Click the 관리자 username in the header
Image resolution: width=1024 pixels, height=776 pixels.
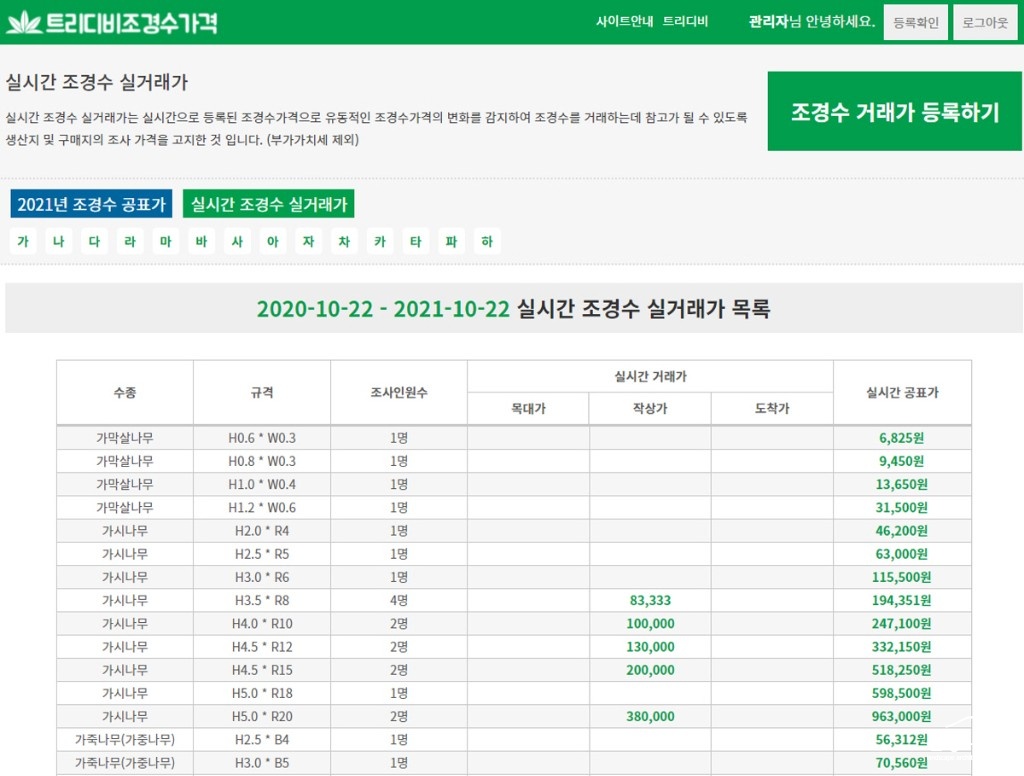[768, 22]
